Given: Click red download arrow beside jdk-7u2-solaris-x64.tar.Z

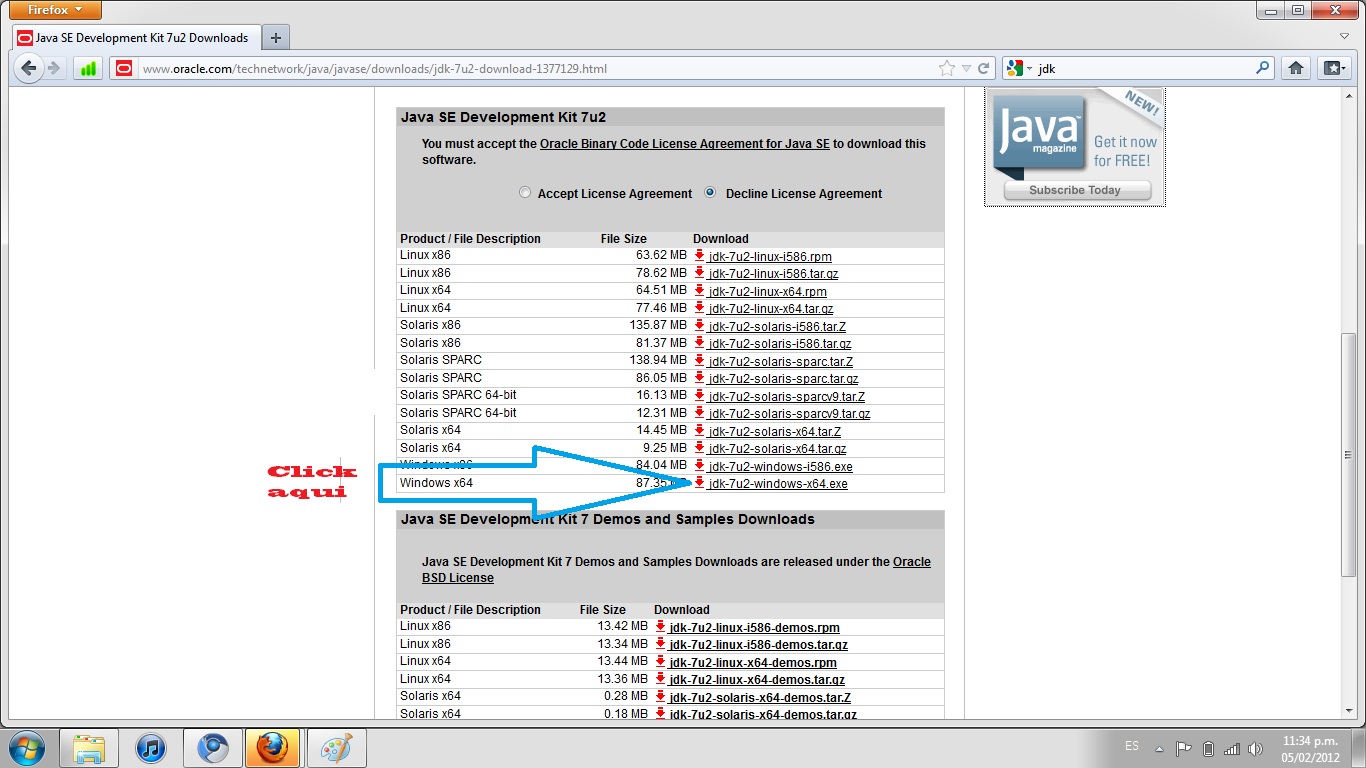Looking at the screenshot, I should point(700,430).
